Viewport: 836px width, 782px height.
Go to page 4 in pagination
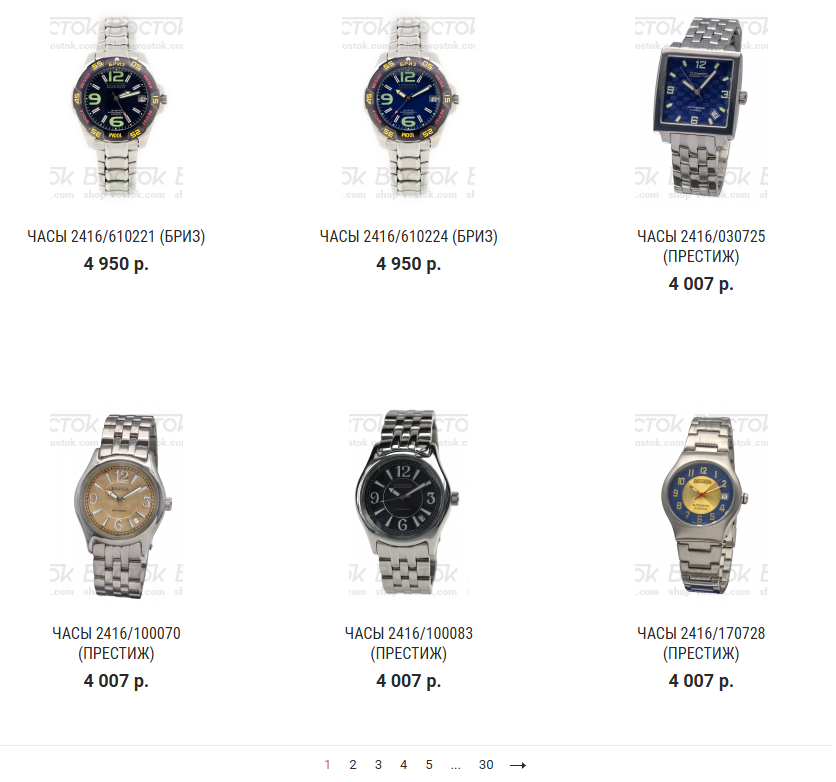404,765
